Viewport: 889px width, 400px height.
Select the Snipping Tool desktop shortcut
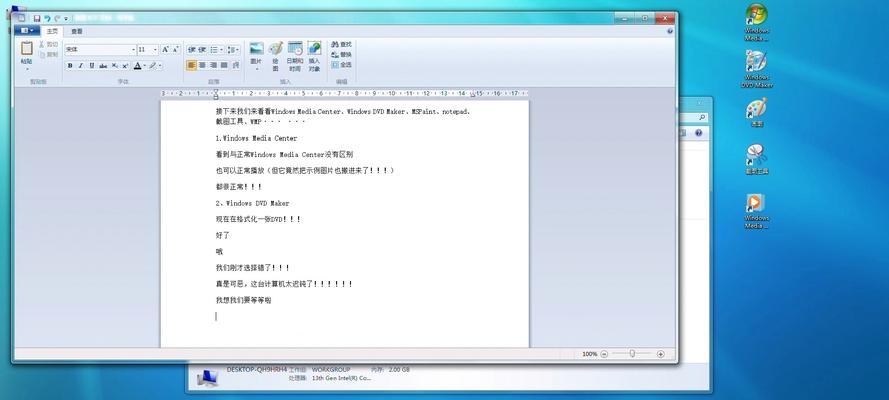point(757,159)
